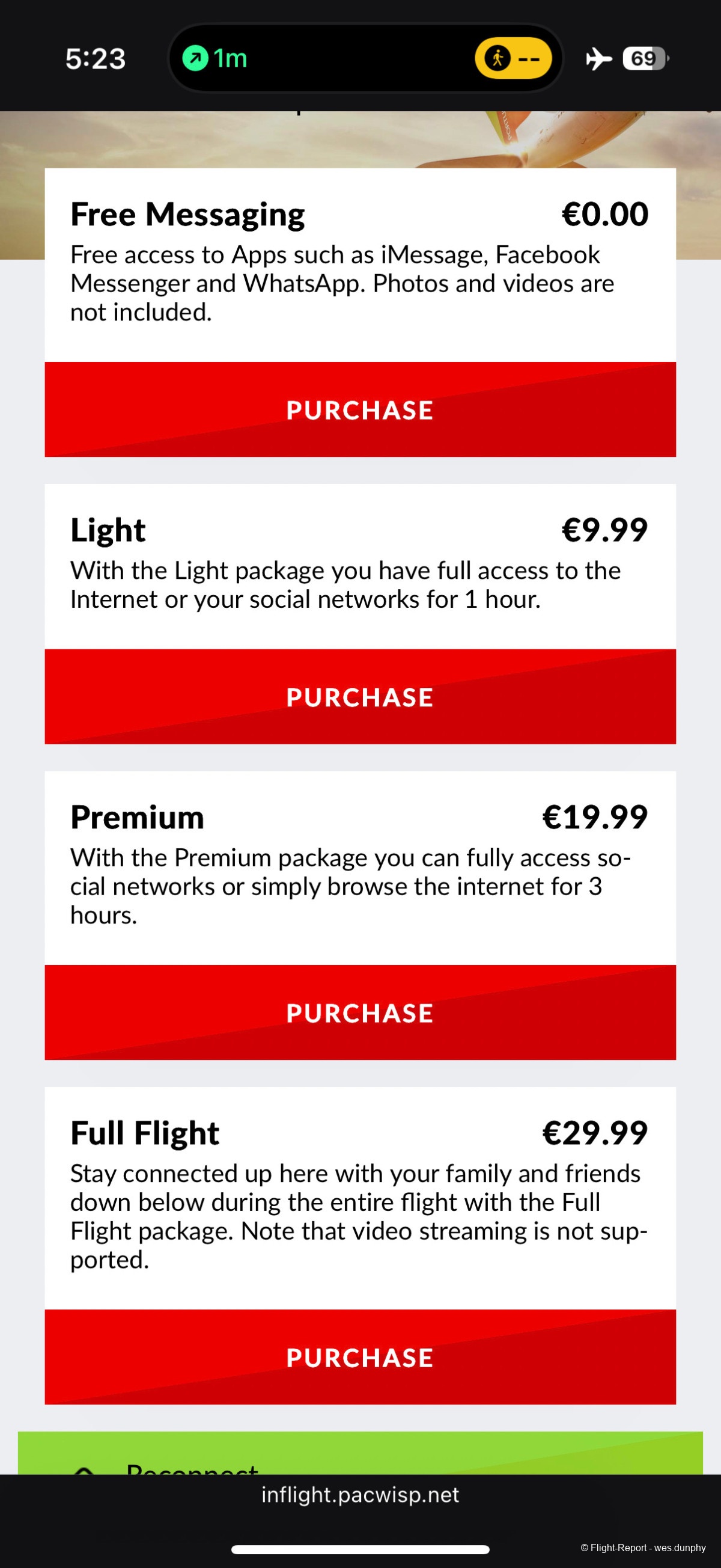
Task: Tap the home indicator bar
Action: (360, 1549)
